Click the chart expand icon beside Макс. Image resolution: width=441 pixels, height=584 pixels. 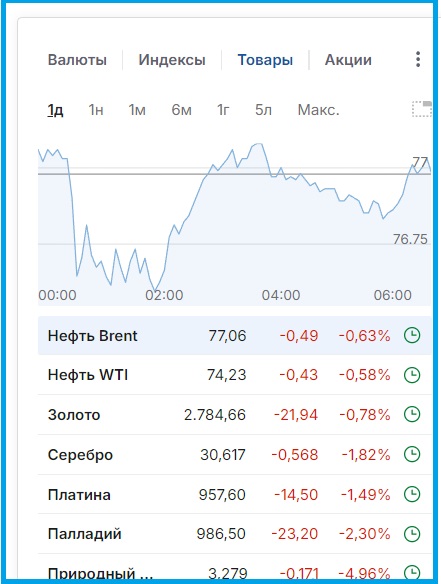tap(422, 109)
